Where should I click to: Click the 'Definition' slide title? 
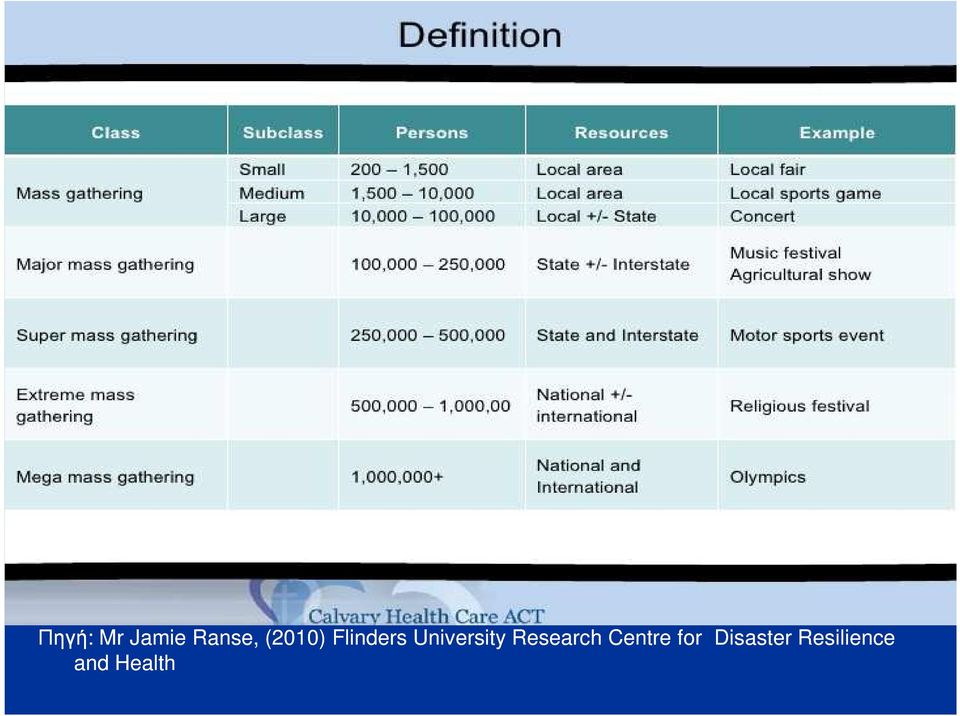480,35
